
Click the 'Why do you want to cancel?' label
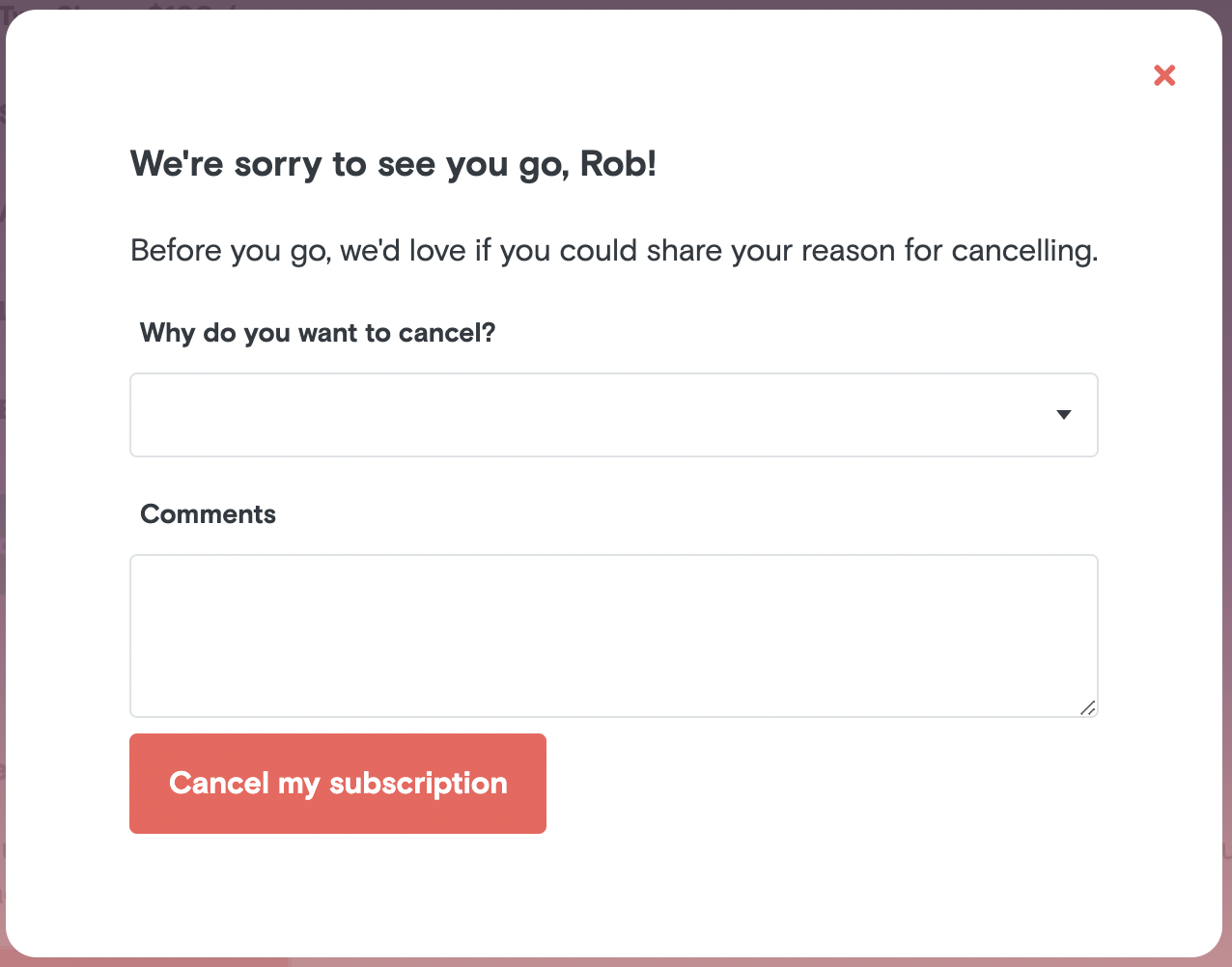pos(317,333)
